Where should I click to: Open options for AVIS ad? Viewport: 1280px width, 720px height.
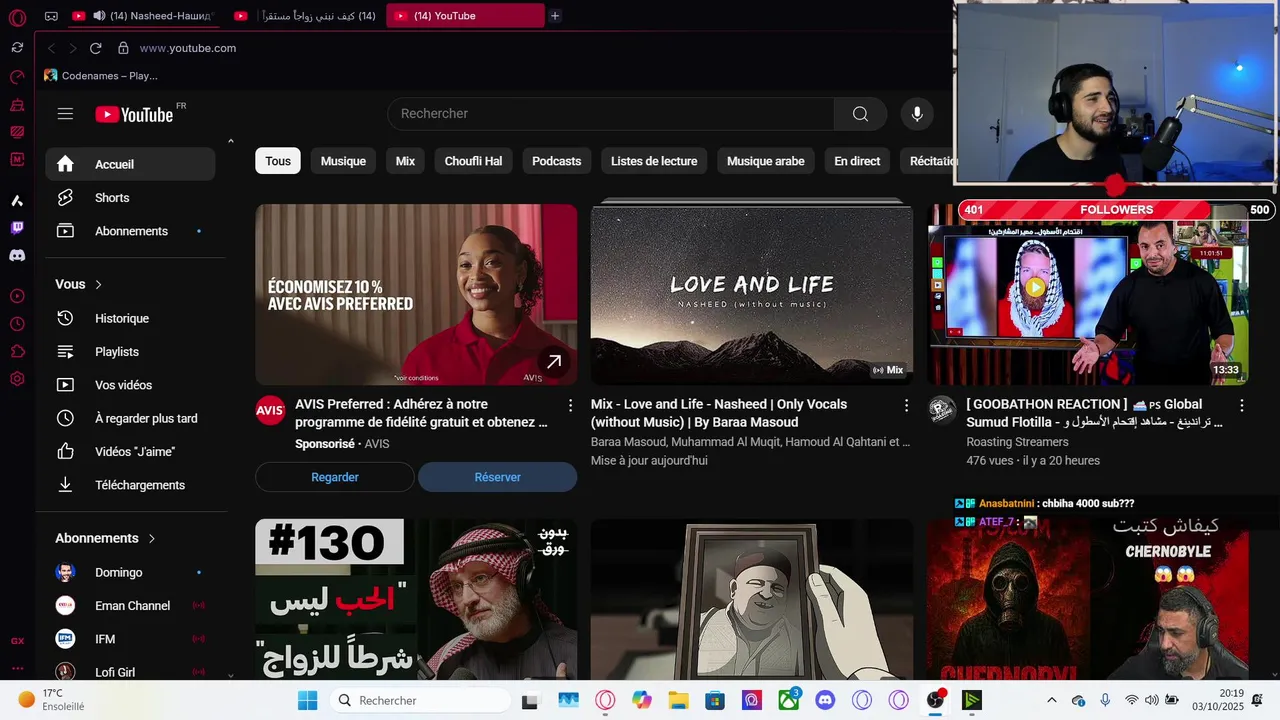click(571, 405)
